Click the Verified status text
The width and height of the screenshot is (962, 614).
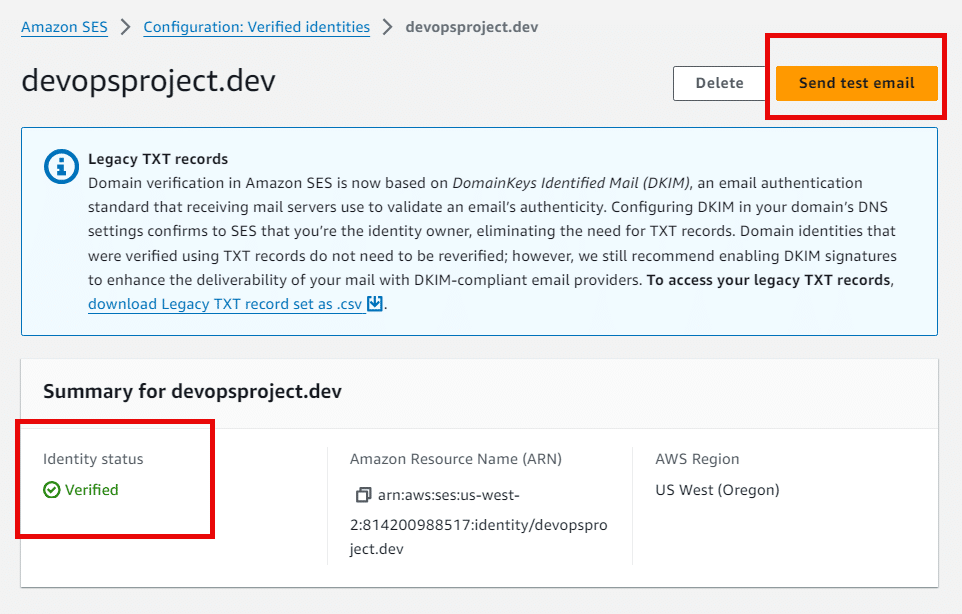click(x=91, y=489)
